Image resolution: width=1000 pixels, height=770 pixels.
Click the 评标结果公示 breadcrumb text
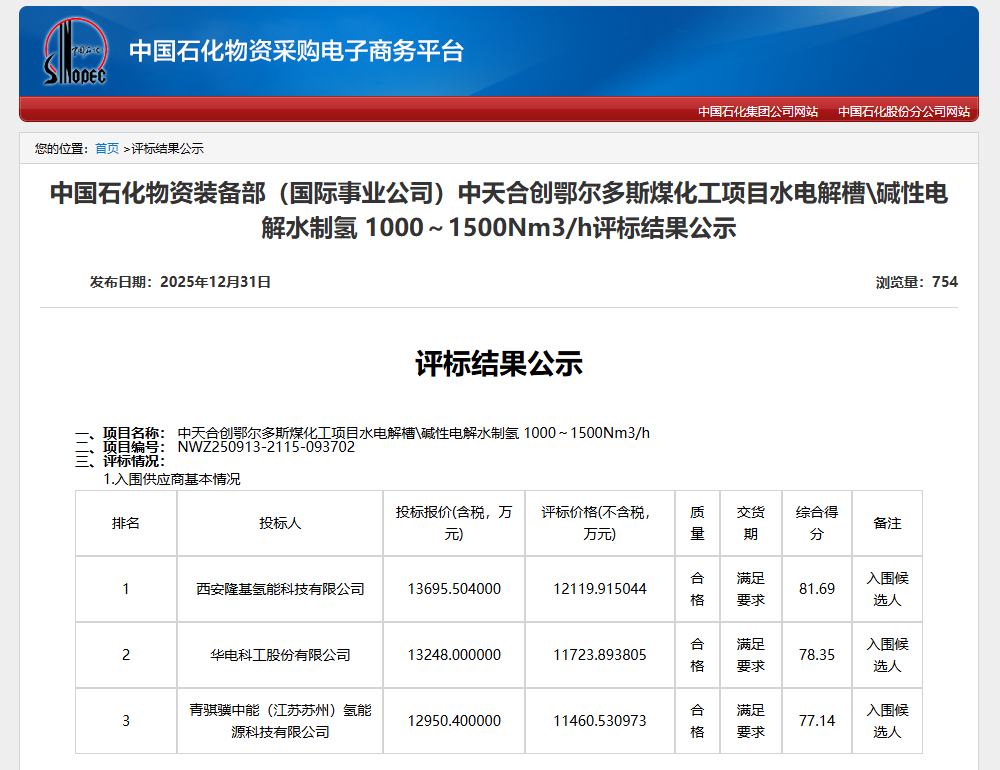pyautogui.click(x=167, y=149)
